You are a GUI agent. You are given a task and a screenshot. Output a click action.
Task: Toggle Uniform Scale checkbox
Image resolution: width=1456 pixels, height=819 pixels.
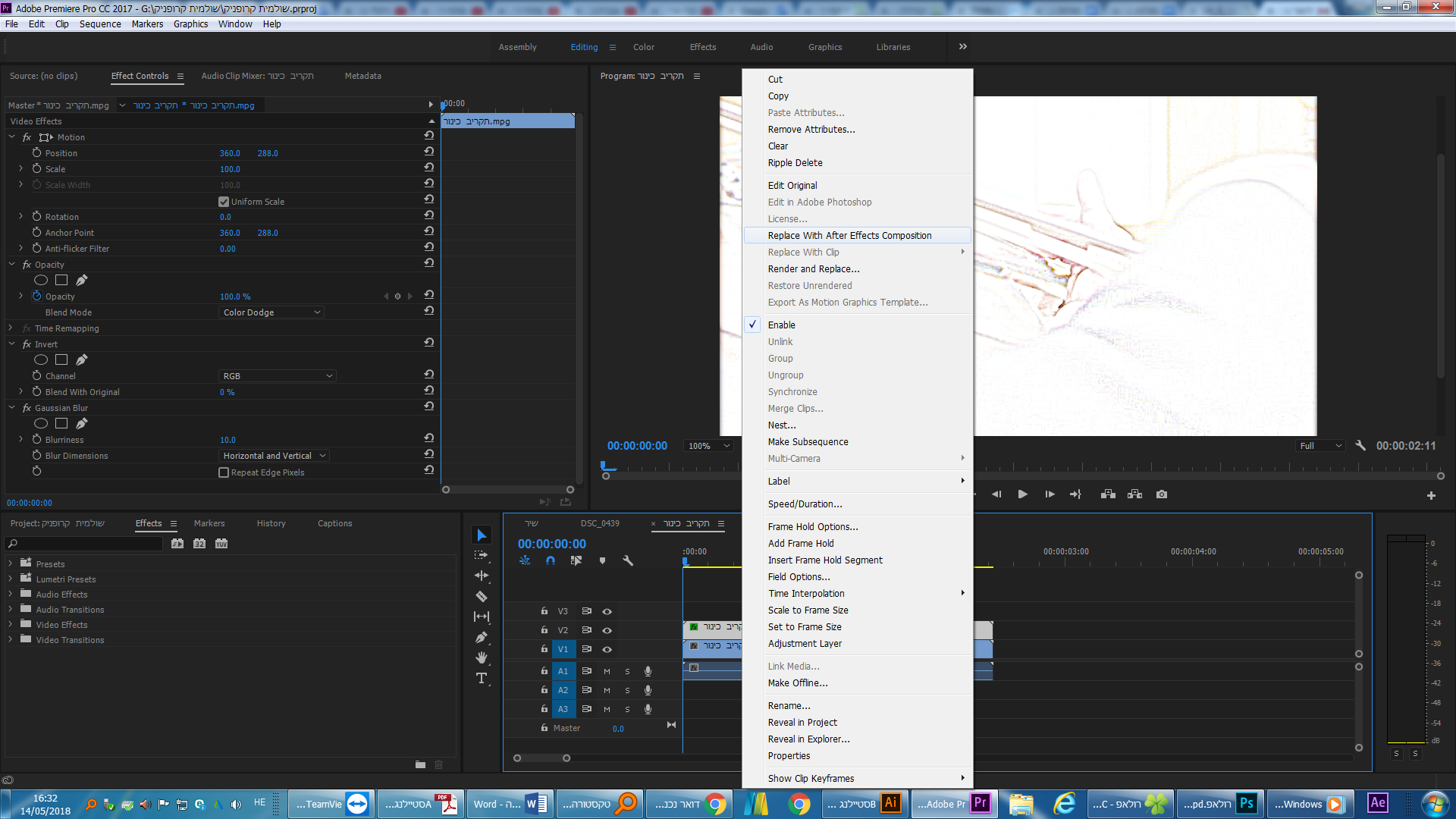click(224, 202)
